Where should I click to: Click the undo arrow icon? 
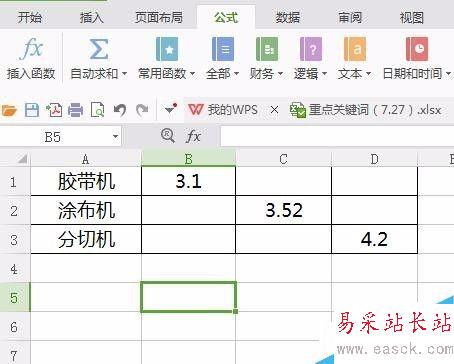(120, 110)
